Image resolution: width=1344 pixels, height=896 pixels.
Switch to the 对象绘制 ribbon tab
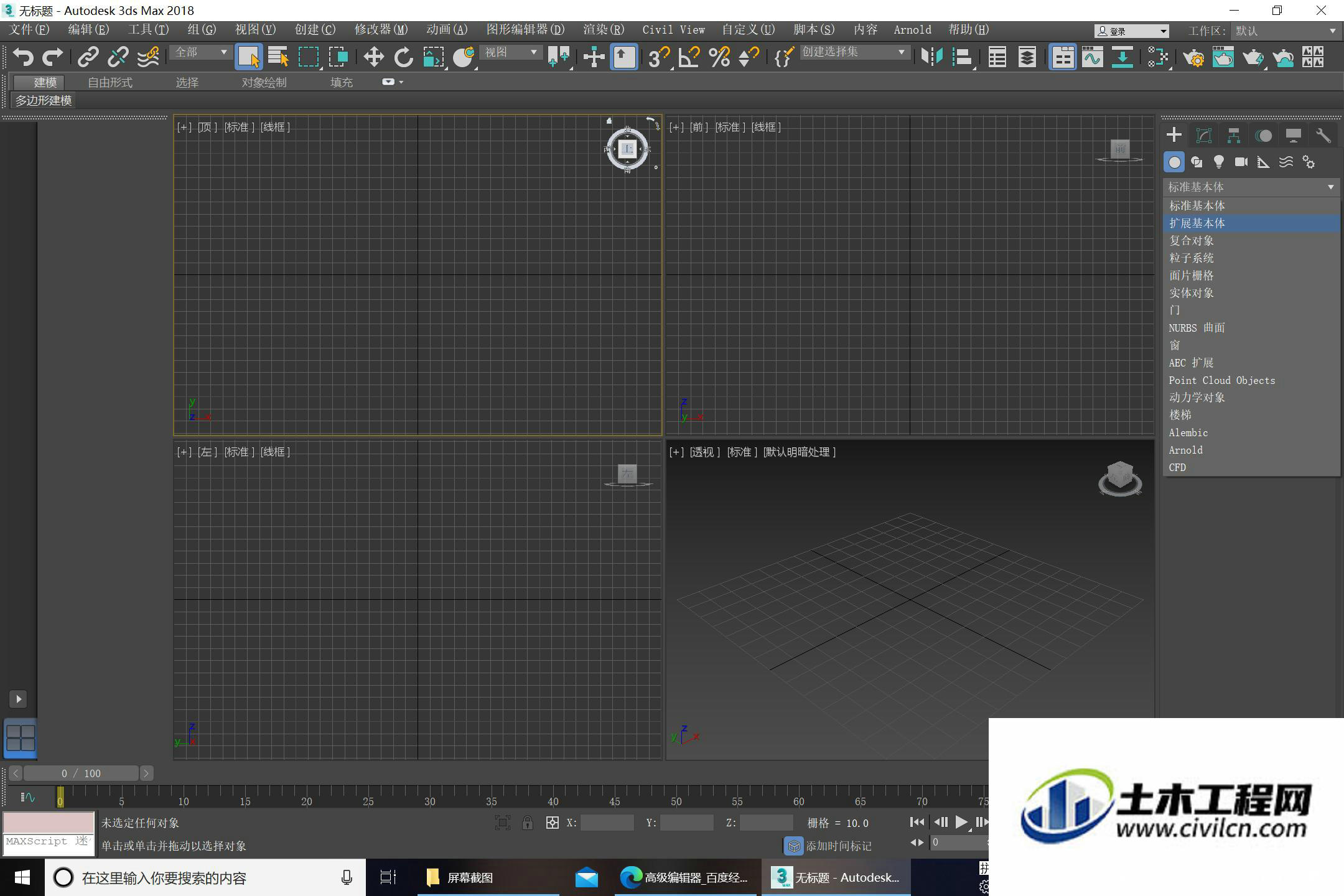pos(264,82)
